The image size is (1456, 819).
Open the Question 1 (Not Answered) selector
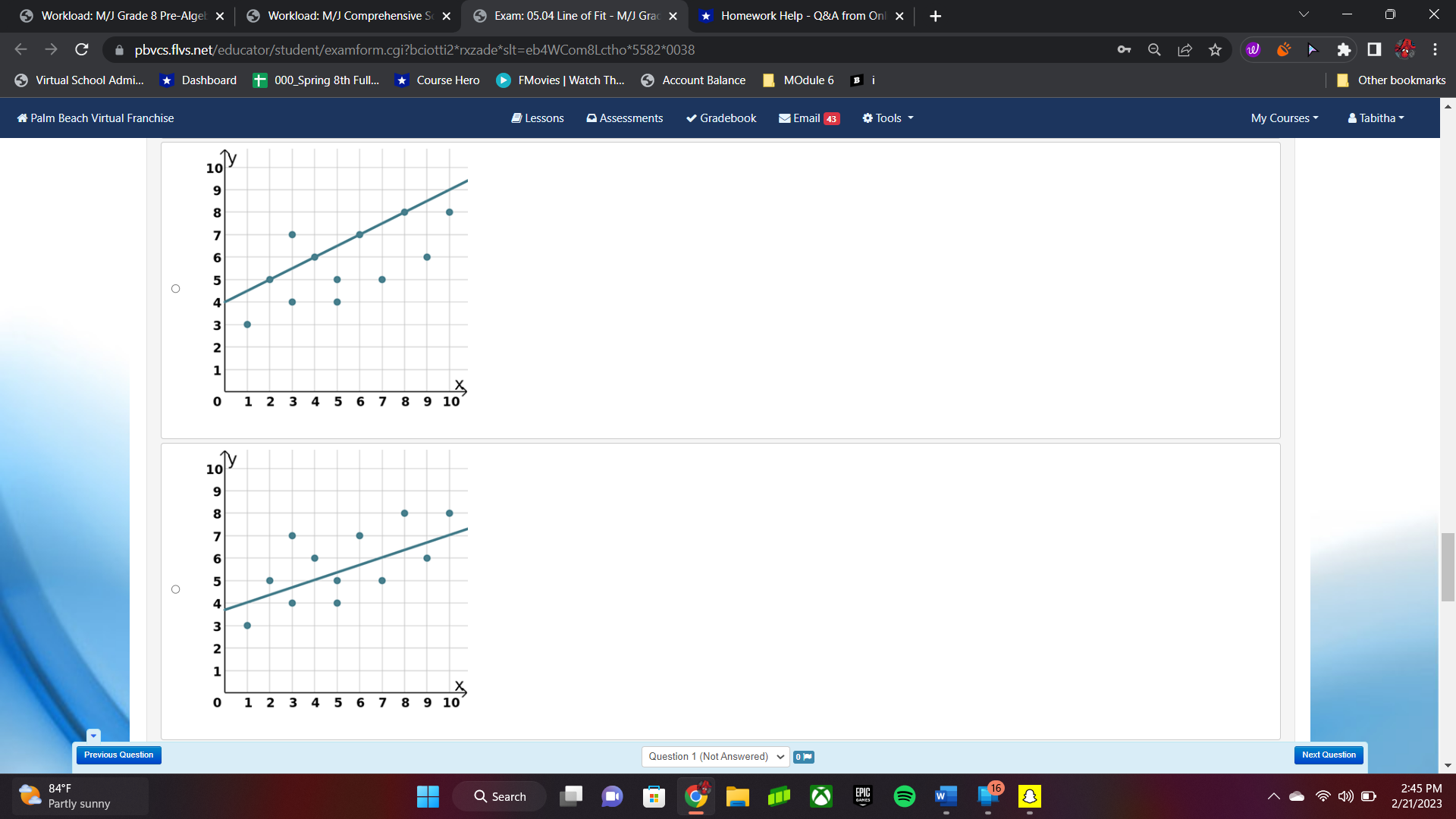[x=716, y=757]
